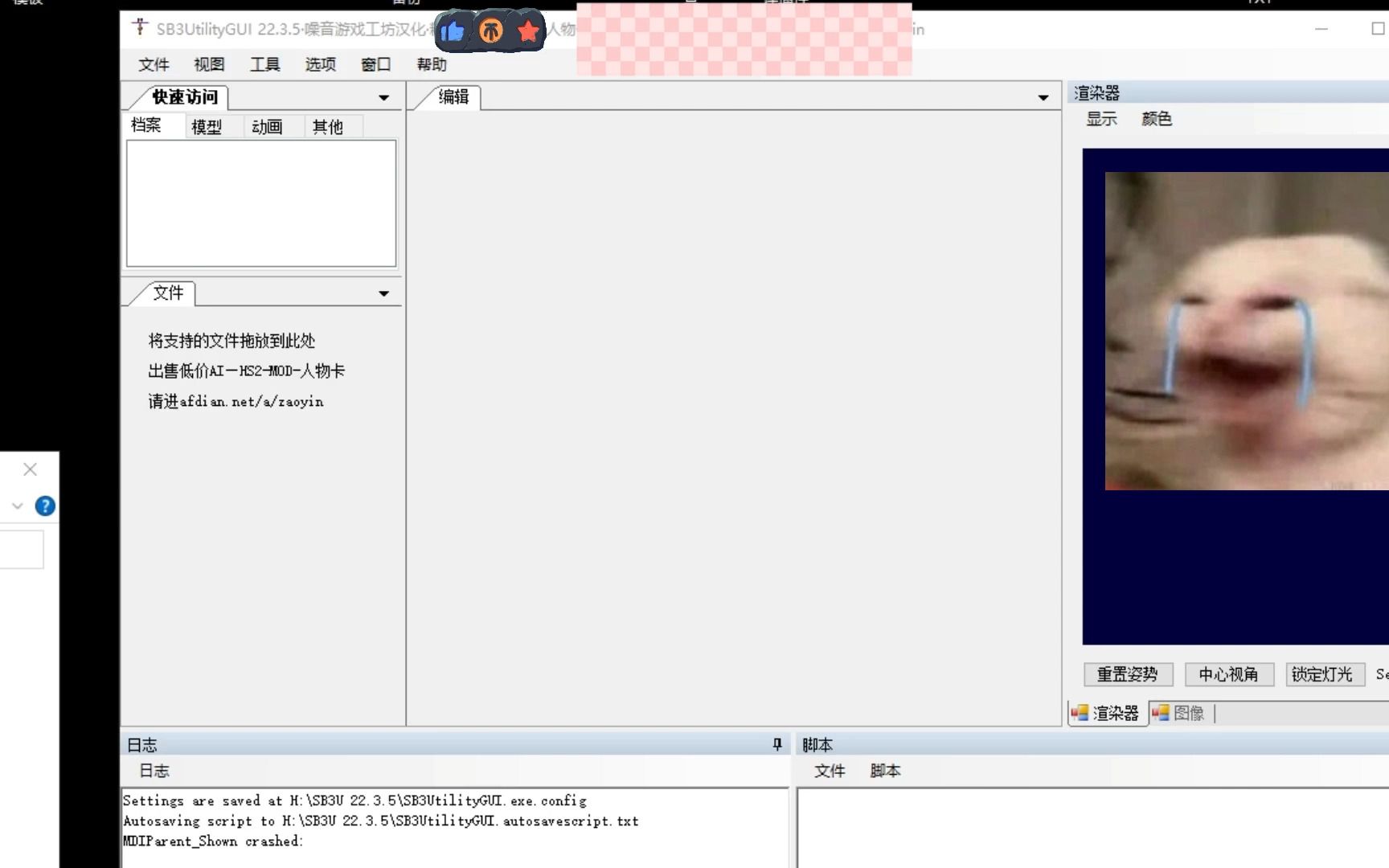Click the pin icon on the 日志 panel header
1389x868 pixels.
tap(776, 744)
